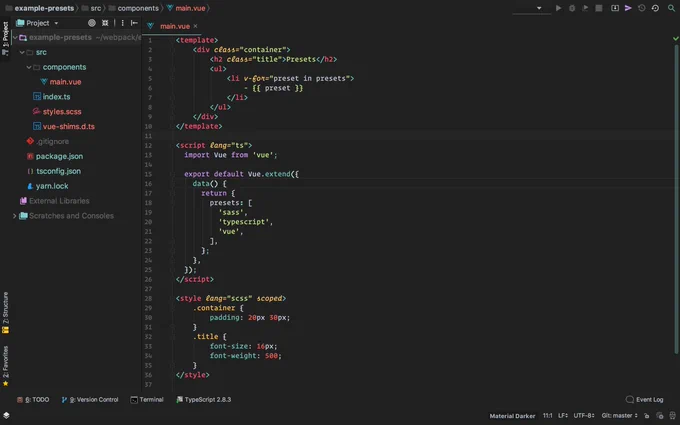Screen dimensions: 680x425
Task: Hide the Project panel with the hide icon
Action: tap(134, 23)
